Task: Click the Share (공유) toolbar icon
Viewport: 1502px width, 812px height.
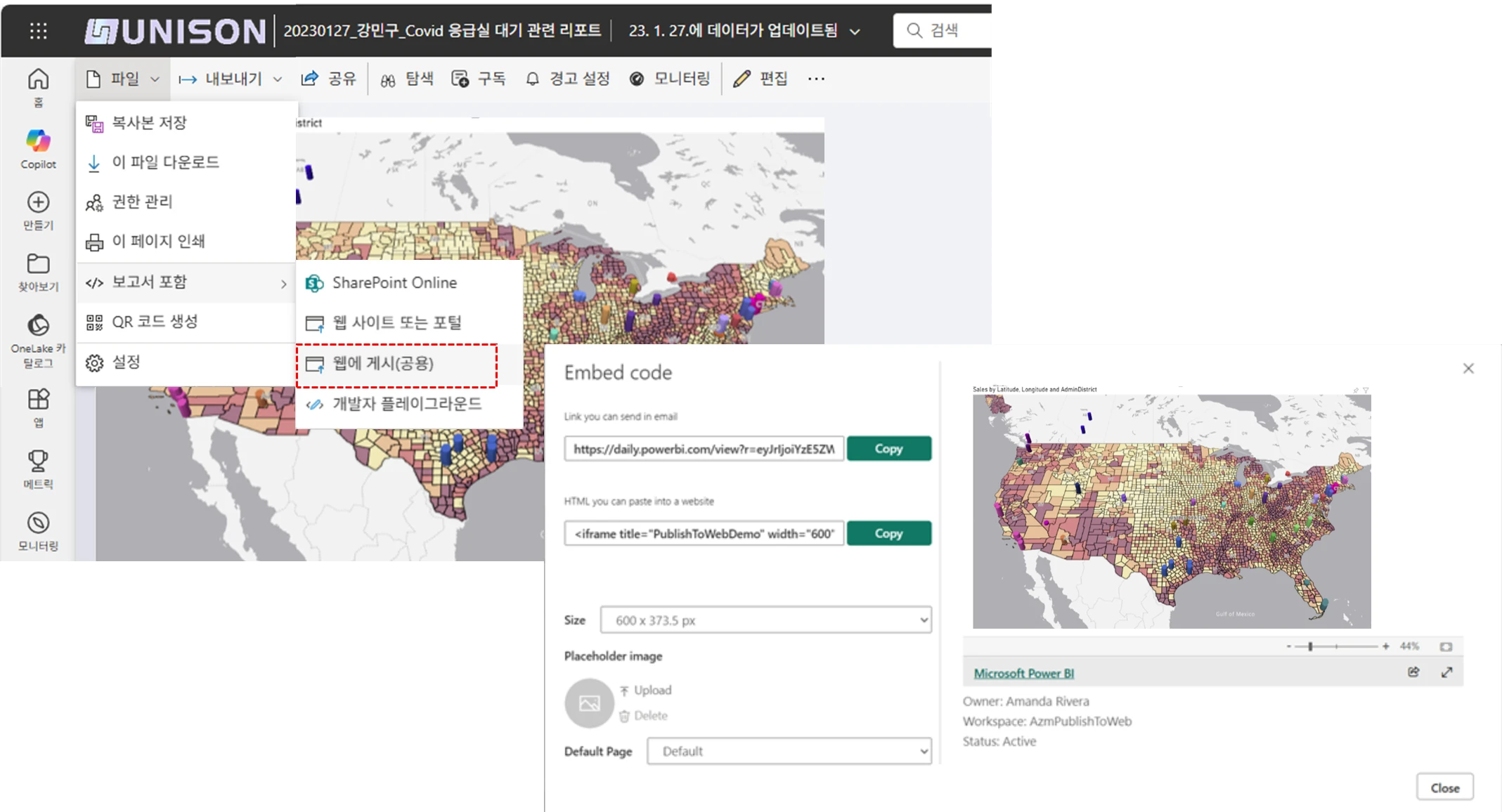Action: pyautogui.click(x=310, y=79)
